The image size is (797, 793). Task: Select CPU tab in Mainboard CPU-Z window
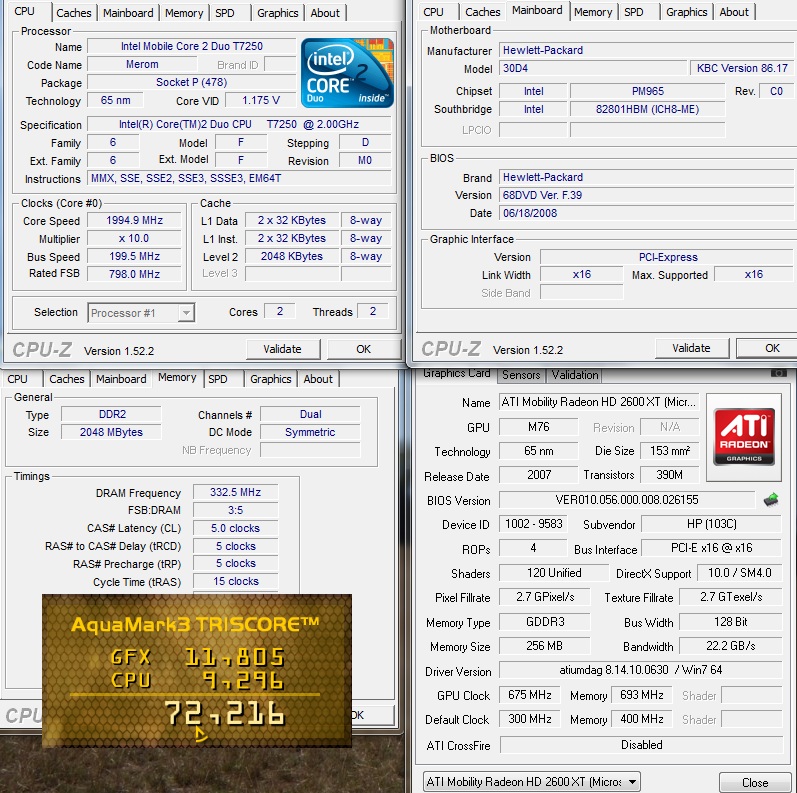434,12
